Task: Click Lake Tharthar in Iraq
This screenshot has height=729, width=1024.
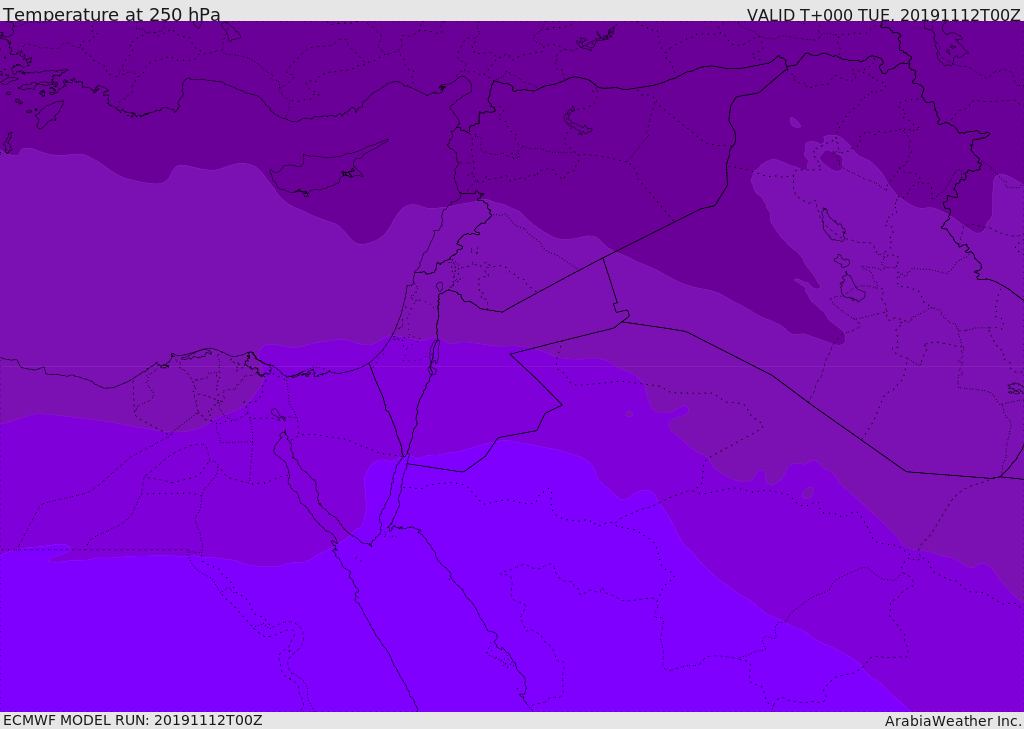Action: pyautogui.click(x=832, y=225)
